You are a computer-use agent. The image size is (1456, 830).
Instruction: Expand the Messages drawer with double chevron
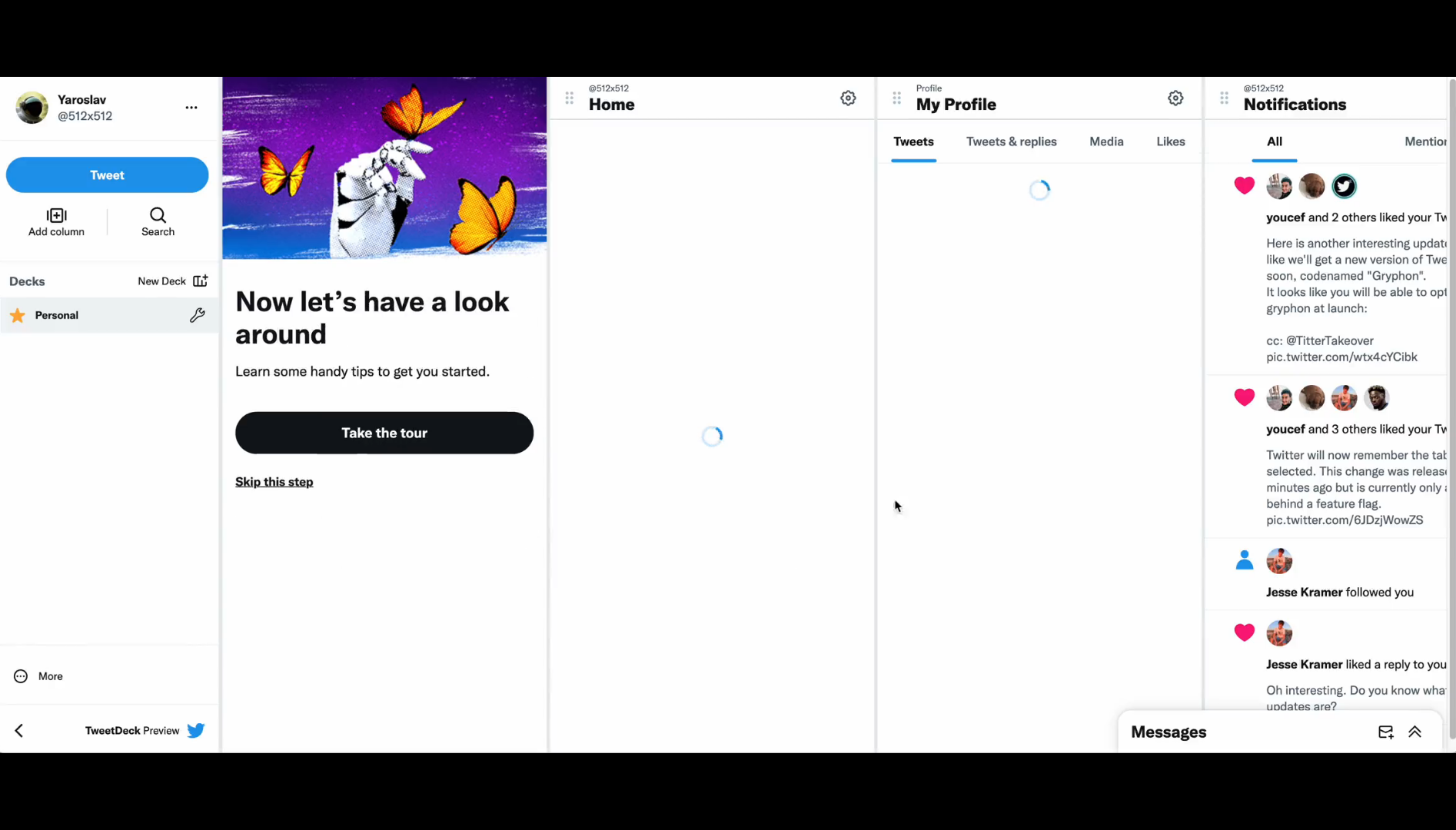pyautogui.click(x=1414, y=732)
